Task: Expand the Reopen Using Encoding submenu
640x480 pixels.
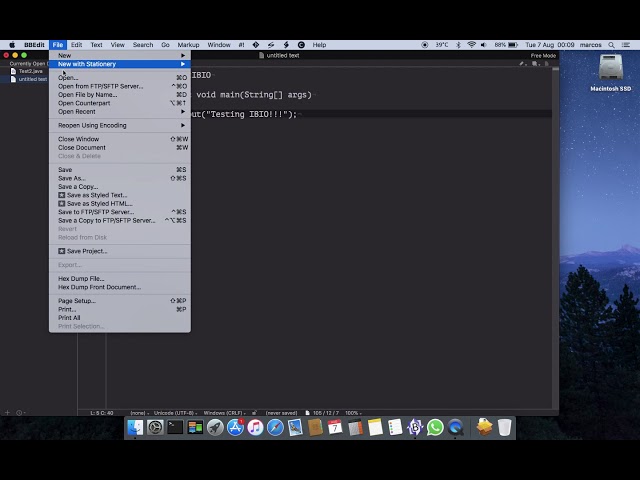Action: click(120, 125)
